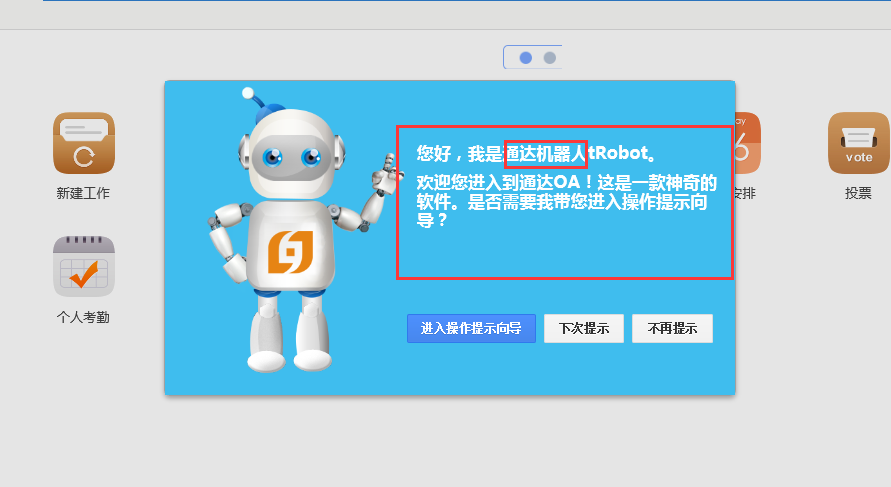The width and height of the screenshot is (891, 487).
Task: Click 不再提示 button
Action: (x=672, y=328)
